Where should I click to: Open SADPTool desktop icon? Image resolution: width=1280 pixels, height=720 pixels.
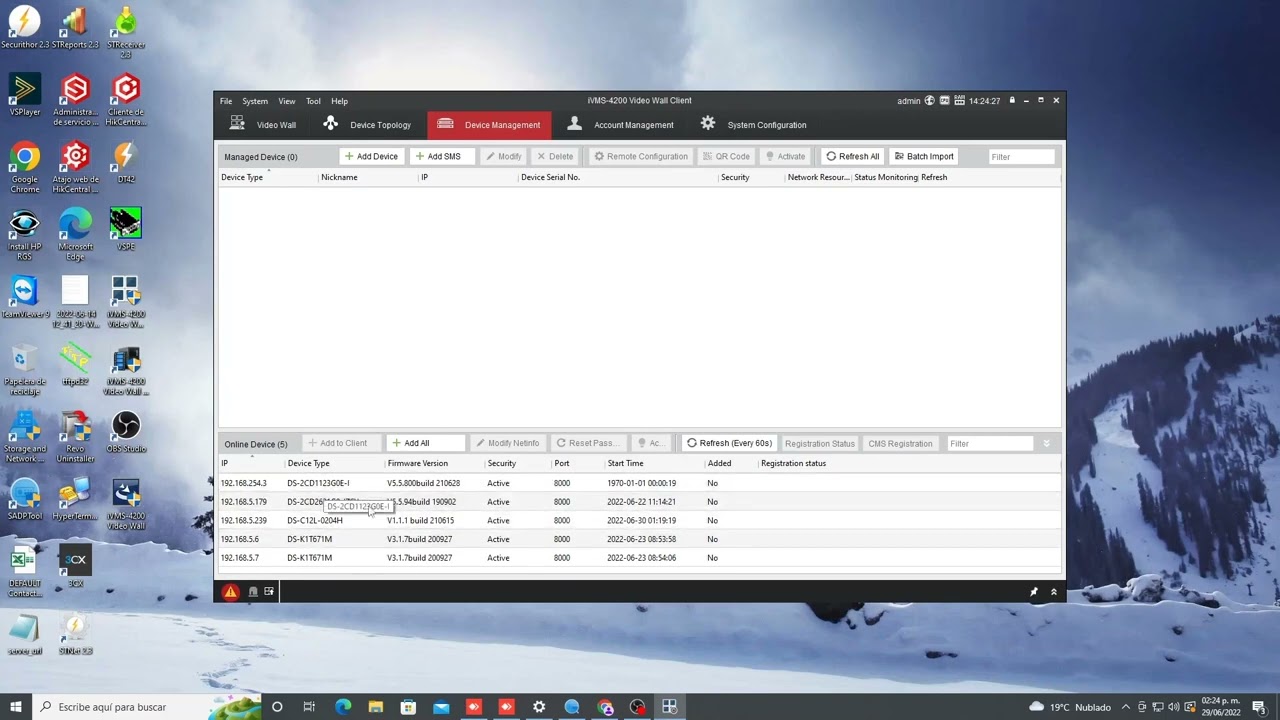click(25, 499)
